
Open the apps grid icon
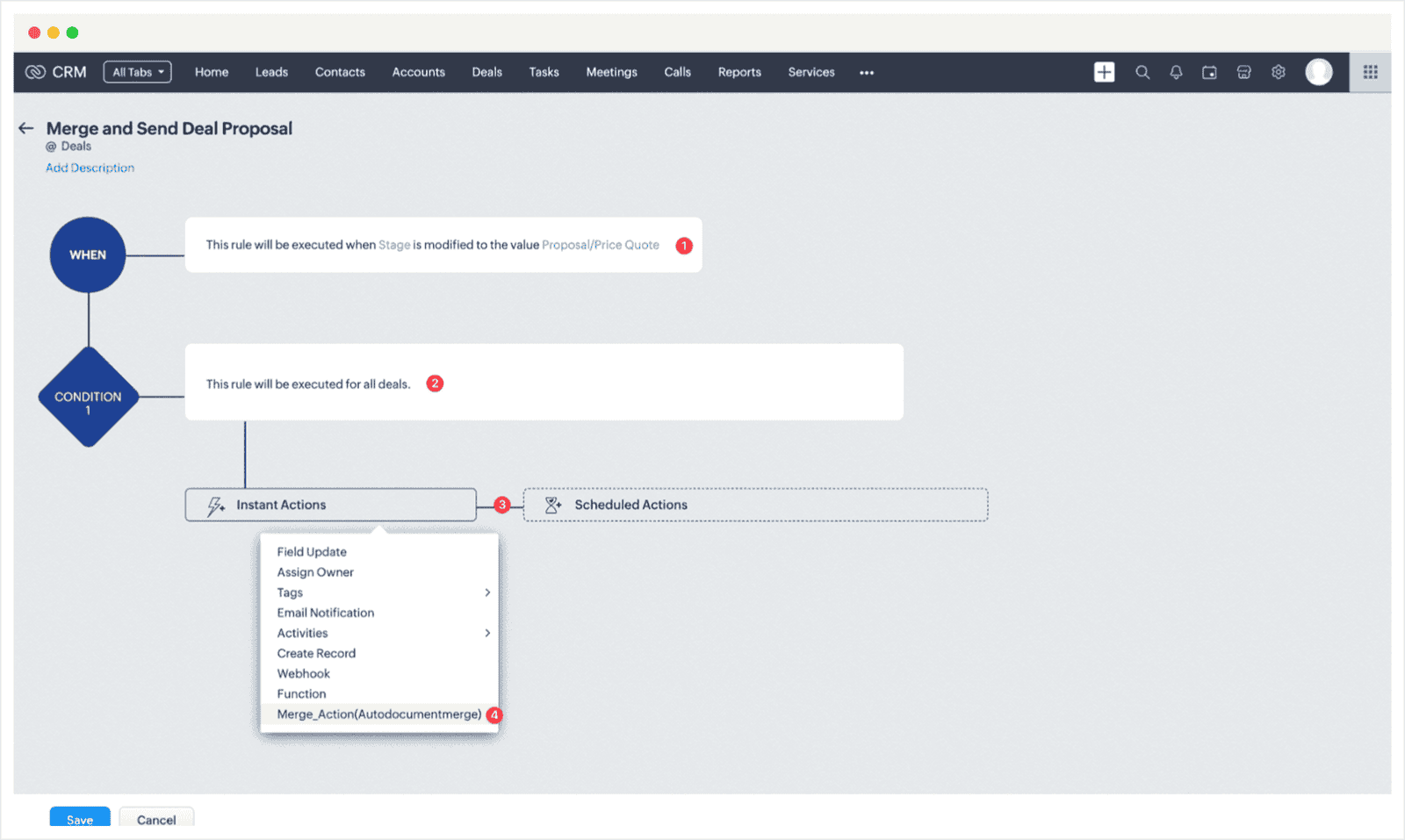pyautogui.click(x=1370, y=72)
